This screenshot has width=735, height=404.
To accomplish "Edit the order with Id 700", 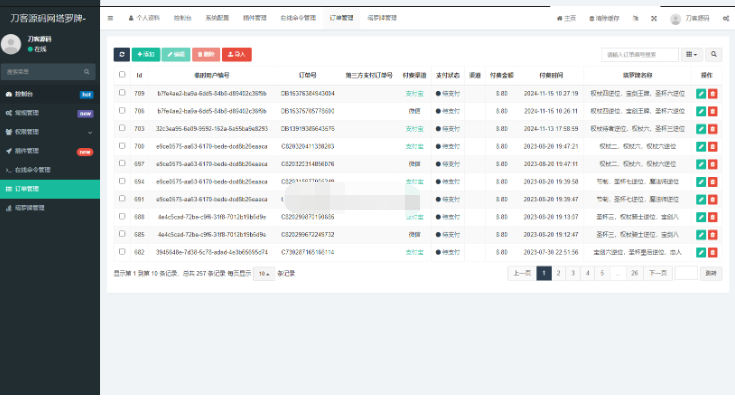I will [701, 147].
